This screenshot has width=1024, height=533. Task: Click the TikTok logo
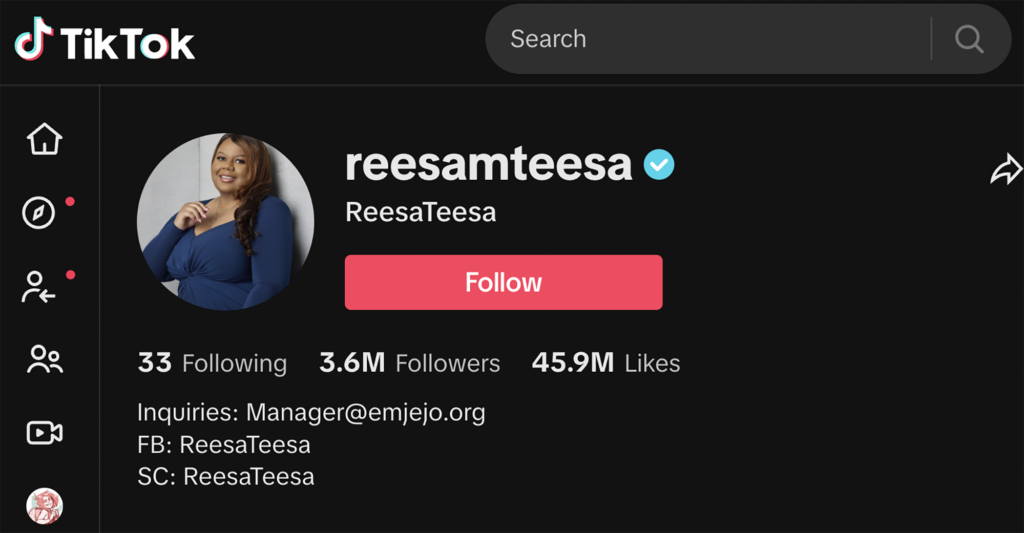point(104,42)
